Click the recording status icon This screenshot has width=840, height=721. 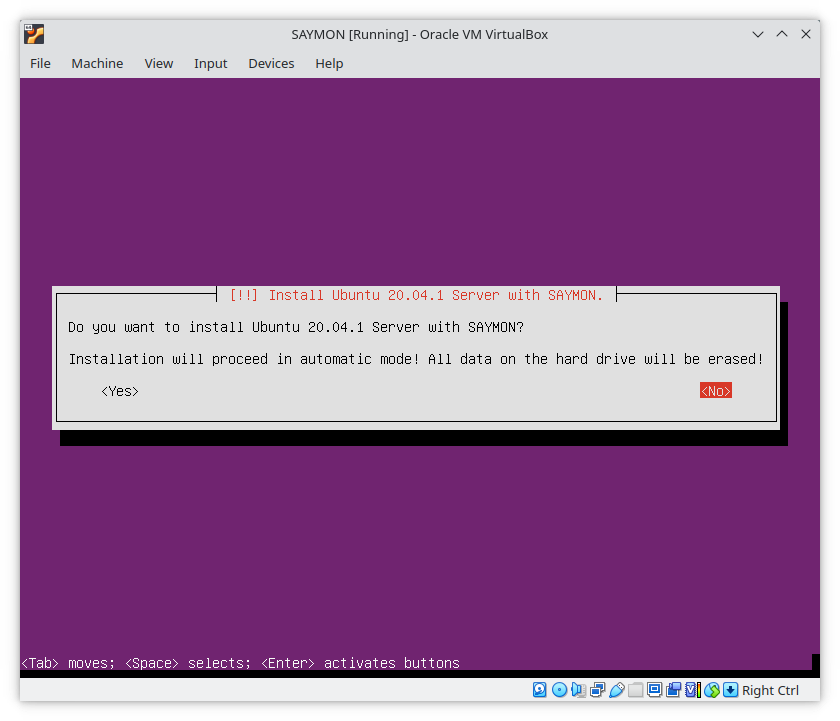[x=673, y=690]
